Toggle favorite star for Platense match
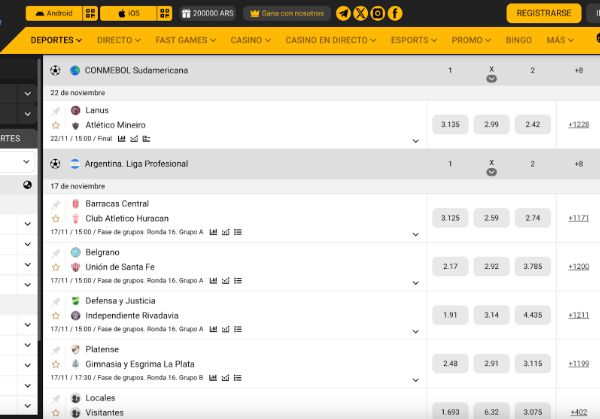This screenshot has height=419, width=600. pyautogui.click(x=56, y=364)
